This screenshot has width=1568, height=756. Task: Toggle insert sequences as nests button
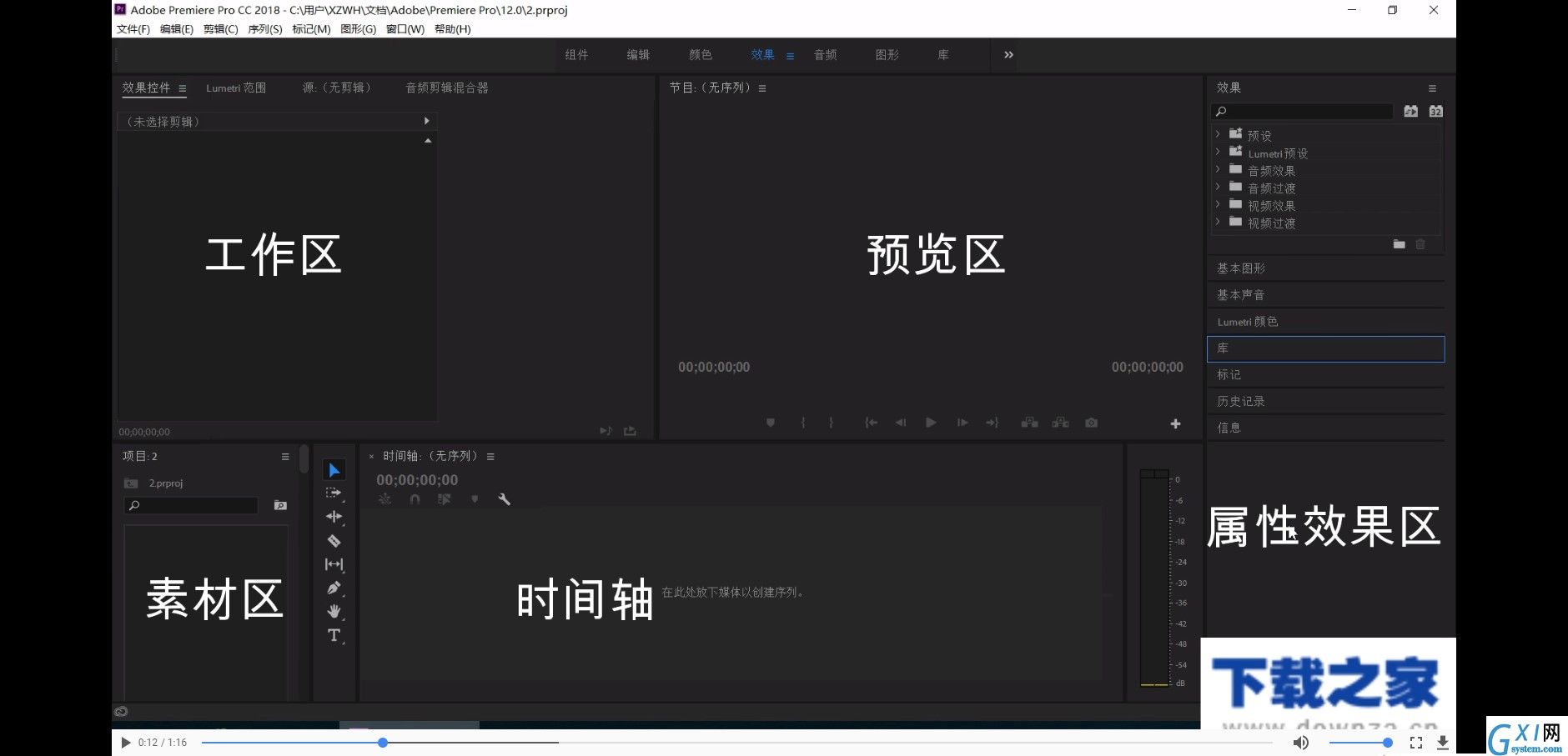point(384,499)
